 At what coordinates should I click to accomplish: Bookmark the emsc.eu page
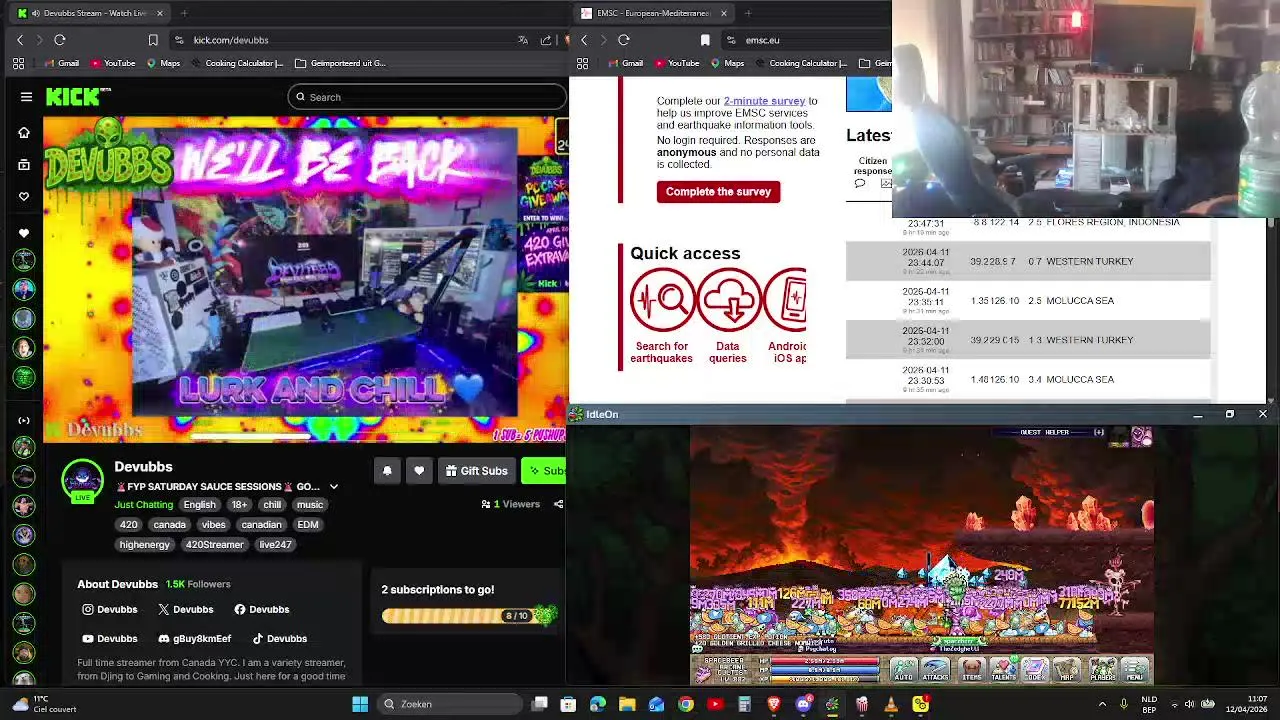coord(705,40)
